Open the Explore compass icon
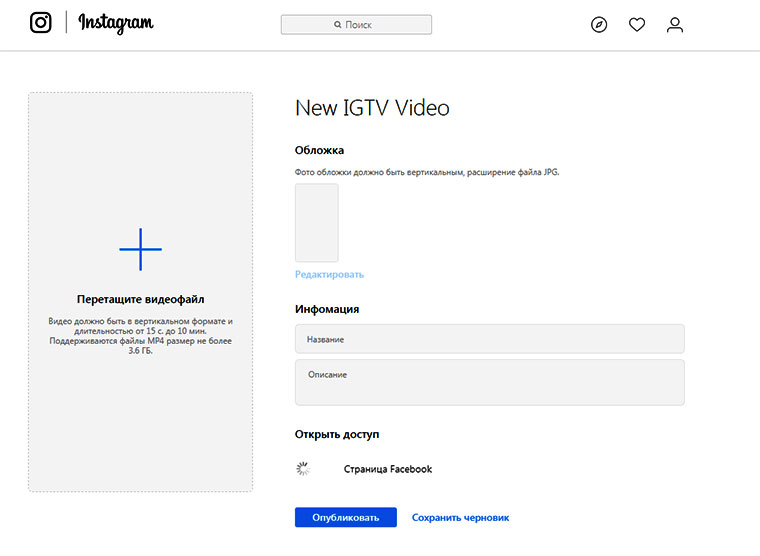760x556 pixels. 599,24
